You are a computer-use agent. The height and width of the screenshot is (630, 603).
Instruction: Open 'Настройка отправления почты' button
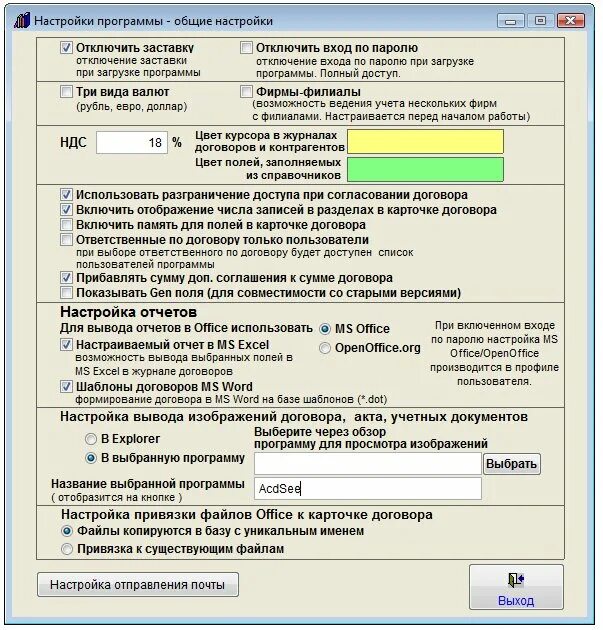point(138,585)
